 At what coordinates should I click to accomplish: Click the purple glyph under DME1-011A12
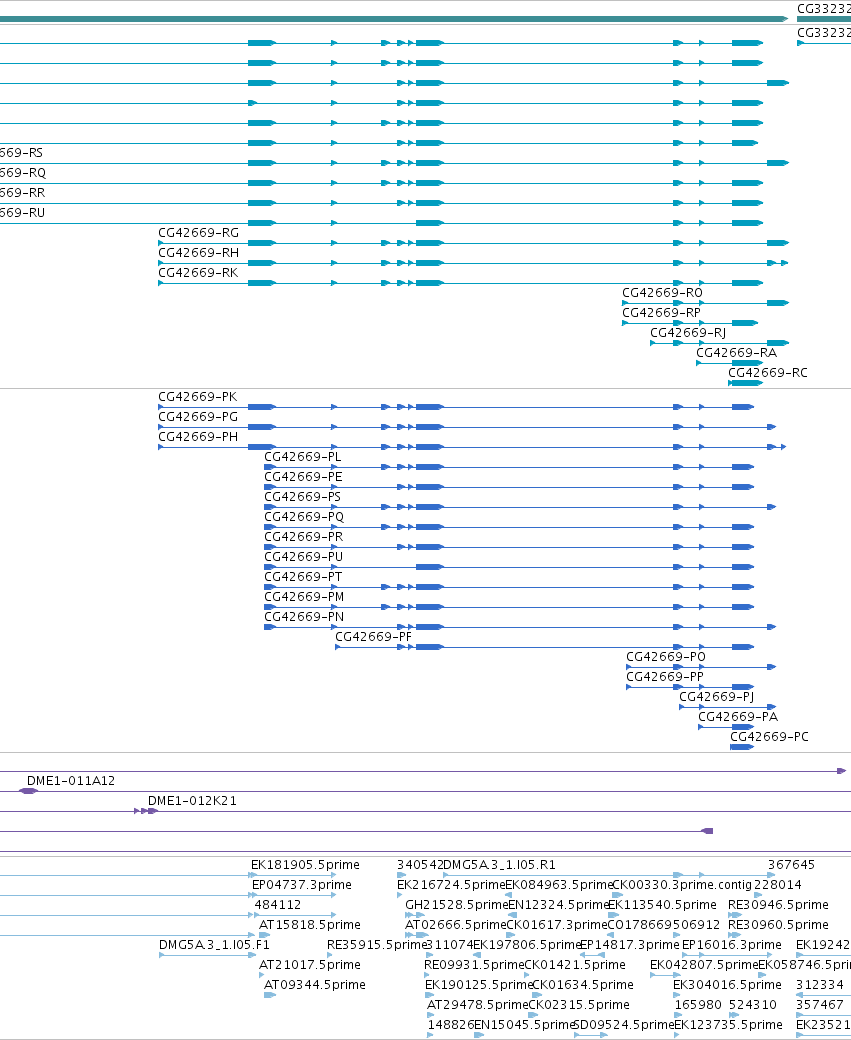(29, 791)
